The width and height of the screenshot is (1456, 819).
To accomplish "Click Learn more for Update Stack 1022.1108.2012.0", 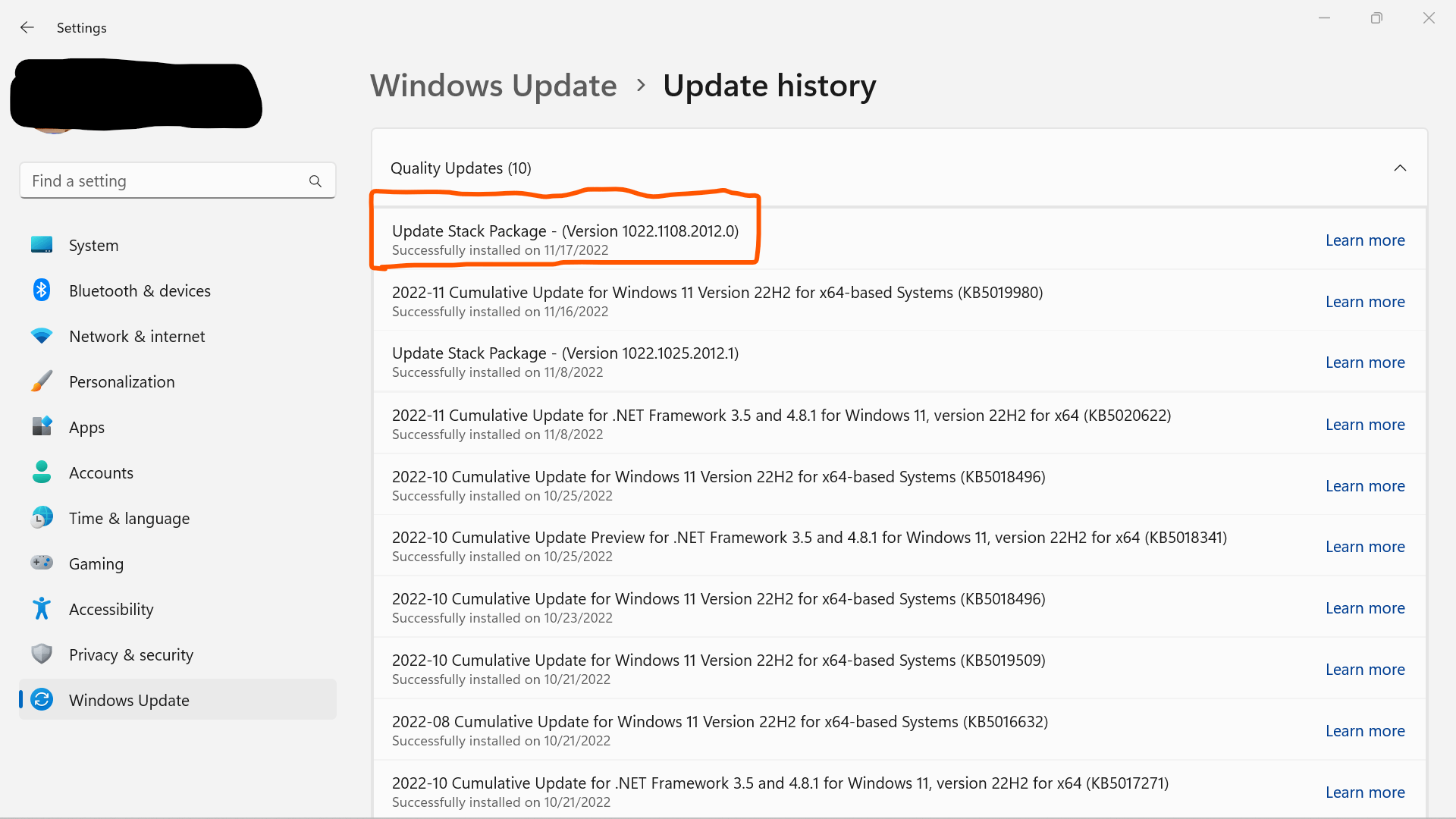I will click(x=1364, y=240).
